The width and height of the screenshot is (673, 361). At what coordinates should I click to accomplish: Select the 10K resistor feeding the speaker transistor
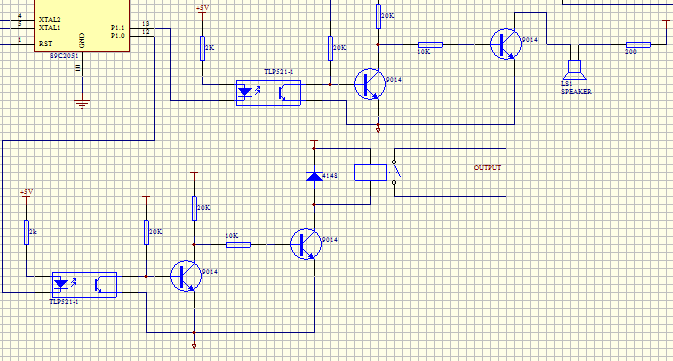coord(430,45)
